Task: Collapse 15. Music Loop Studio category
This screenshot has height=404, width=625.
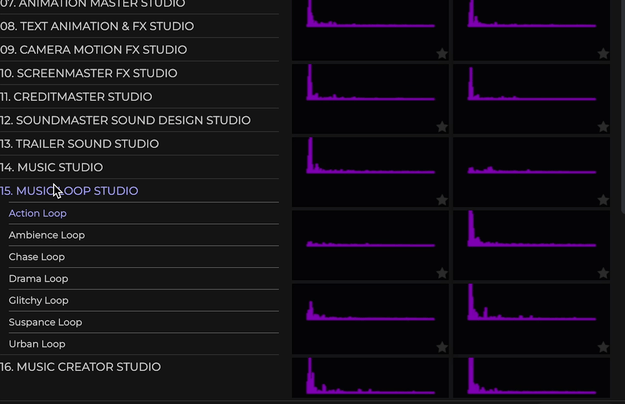Action: coord(69,191)
